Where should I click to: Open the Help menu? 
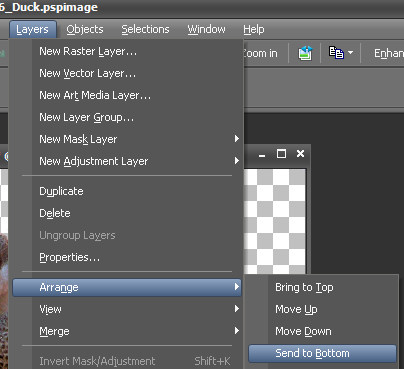[254, 29]
